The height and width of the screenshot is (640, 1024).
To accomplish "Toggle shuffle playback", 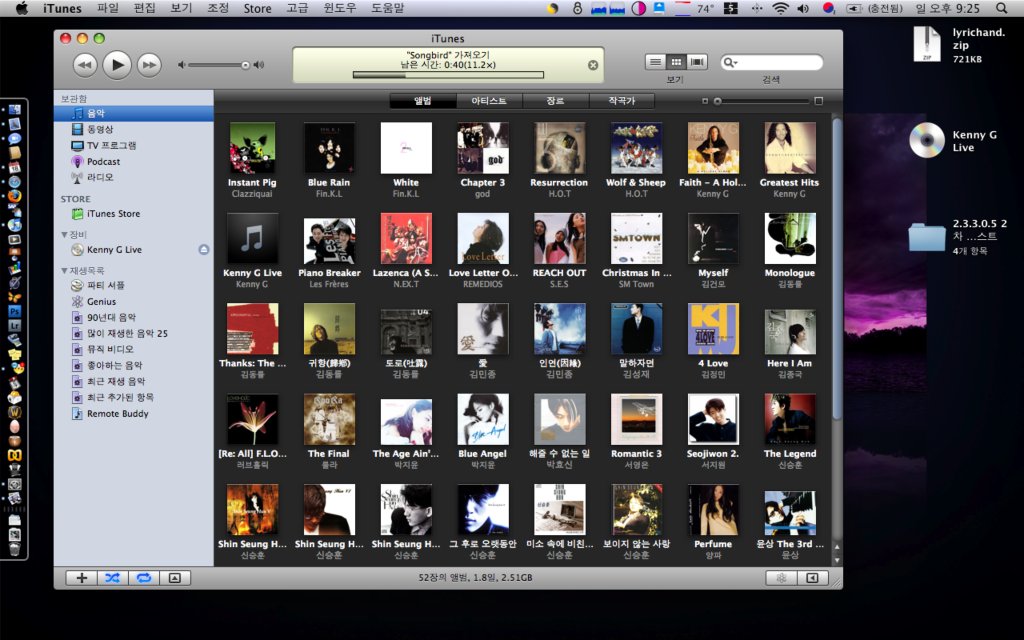I will tap(112, 578).
